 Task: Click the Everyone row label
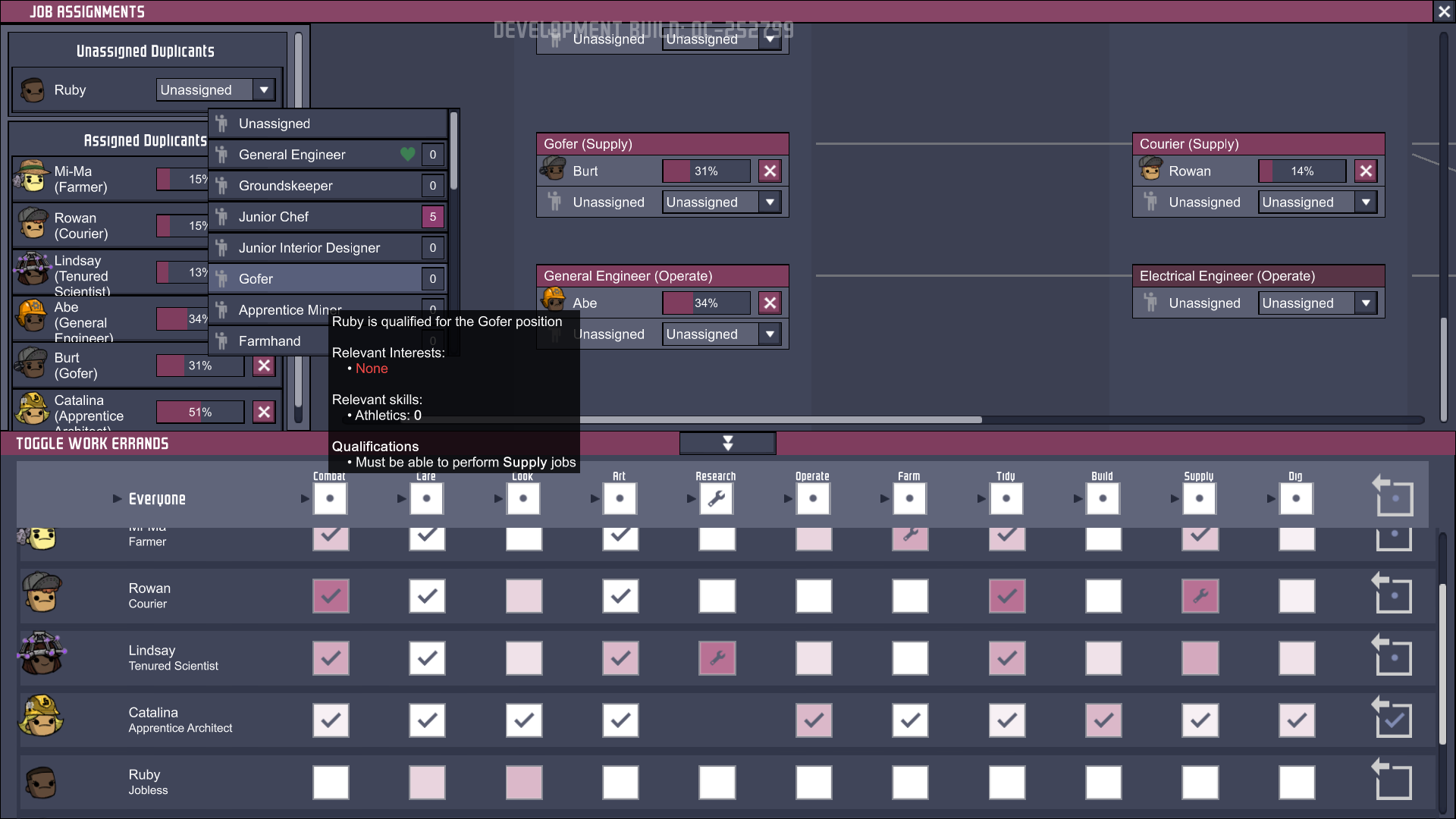coord(157,499)
